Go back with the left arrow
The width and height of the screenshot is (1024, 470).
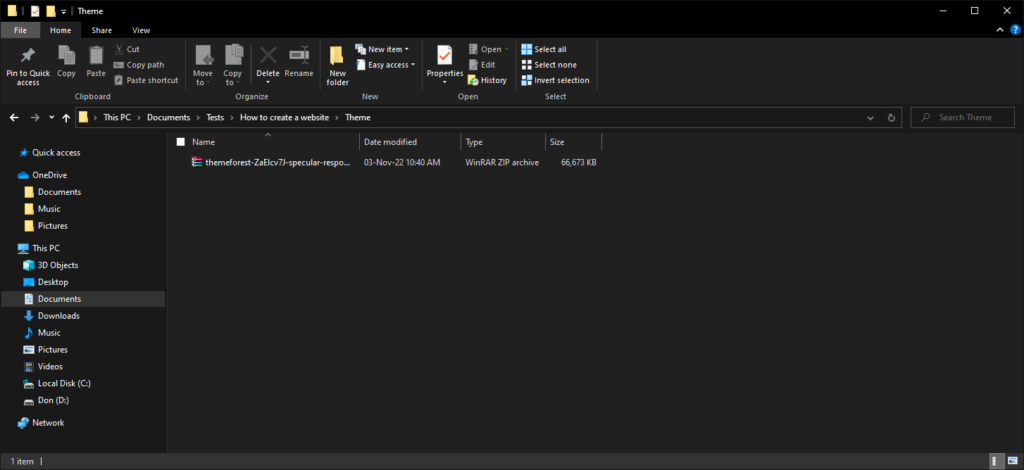point(14,118)
